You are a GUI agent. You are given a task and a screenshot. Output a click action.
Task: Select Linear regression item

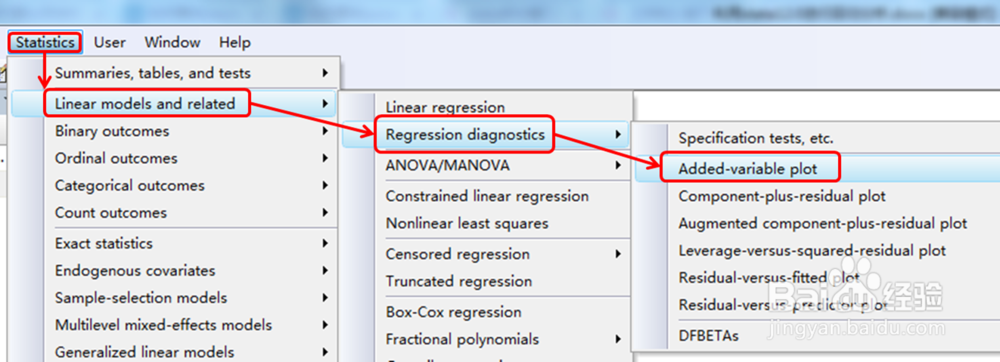point(486,107)
